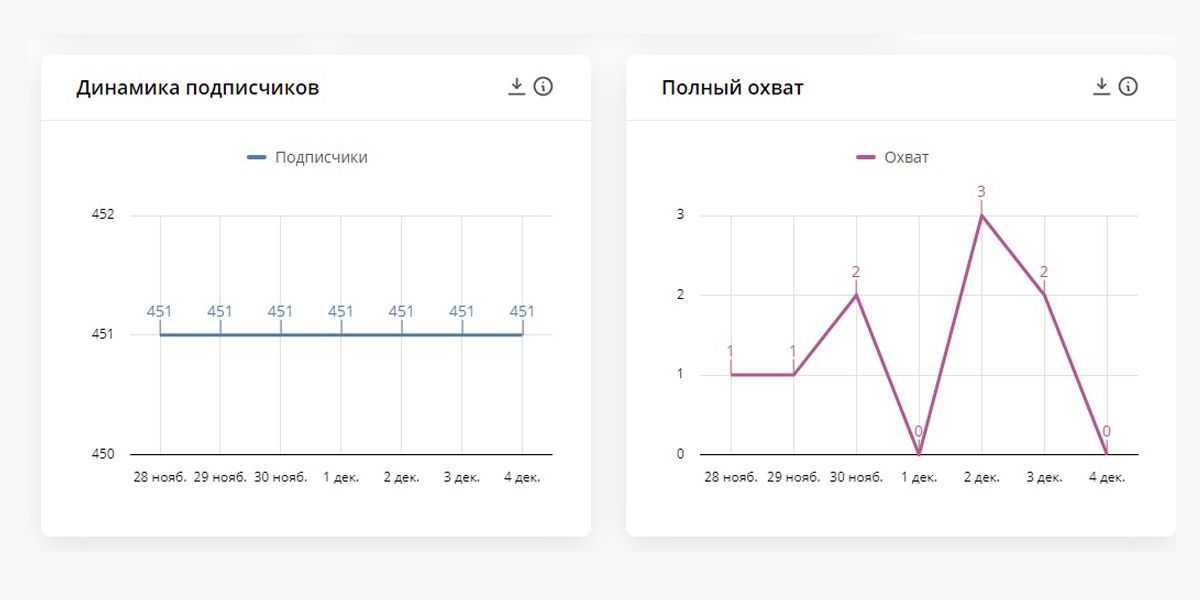Click 29 нояб. date label on reach chart
Image resolution: width=1200 pixels, height=600 pixels.
[x=793, y=477]
